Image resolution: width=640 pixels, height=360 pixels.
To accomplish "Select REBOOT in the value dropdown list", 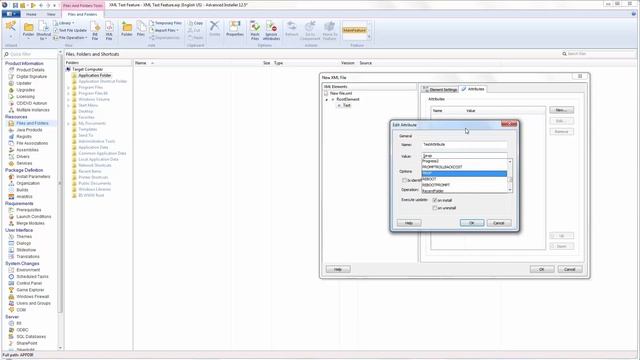I will (464, 179).
